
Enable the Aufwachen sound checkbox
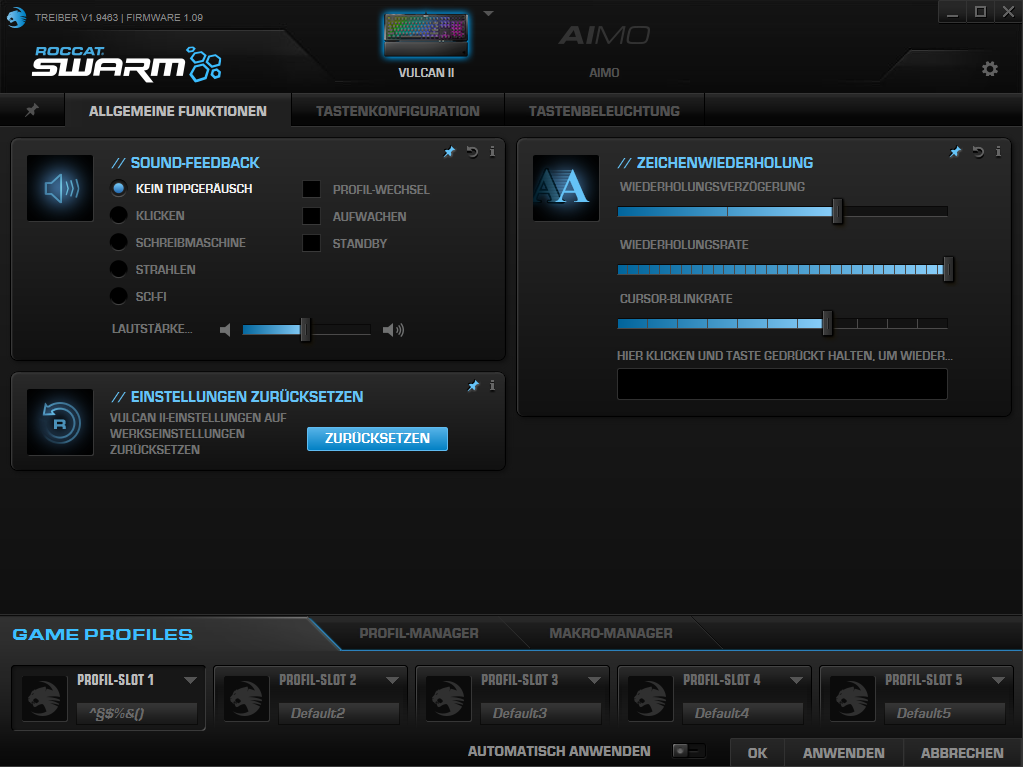click(x=311, y=216)
